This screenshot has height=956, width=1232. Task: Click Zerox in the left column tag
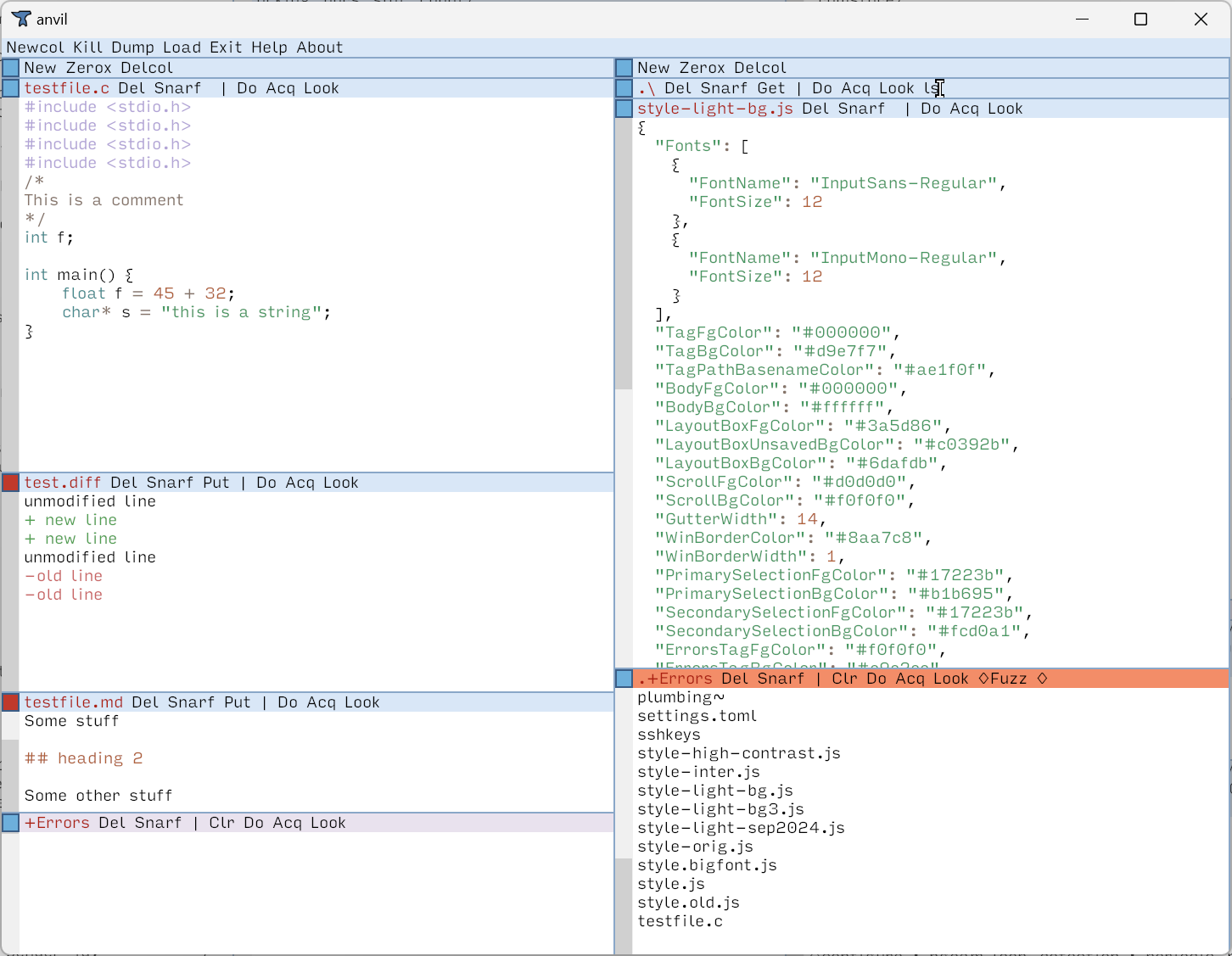tap(89, 68)
